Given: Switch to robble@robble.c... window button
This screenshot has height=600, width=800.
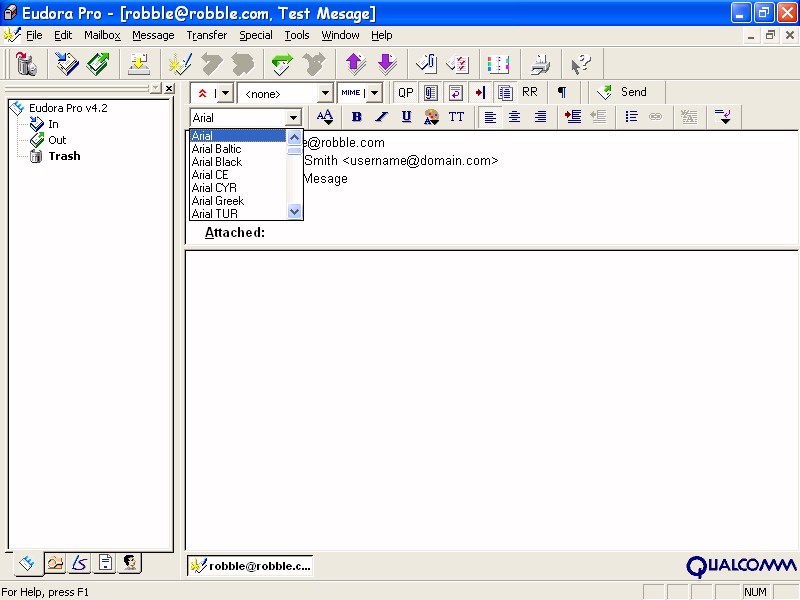Looking at the screenshot, I should 250,566.
